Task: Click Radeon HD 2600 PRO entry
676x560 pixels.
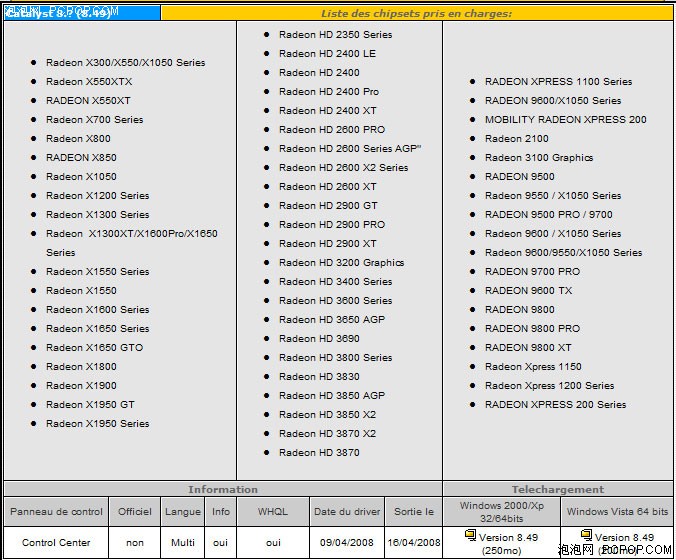Action: click(x=332, y=129)
